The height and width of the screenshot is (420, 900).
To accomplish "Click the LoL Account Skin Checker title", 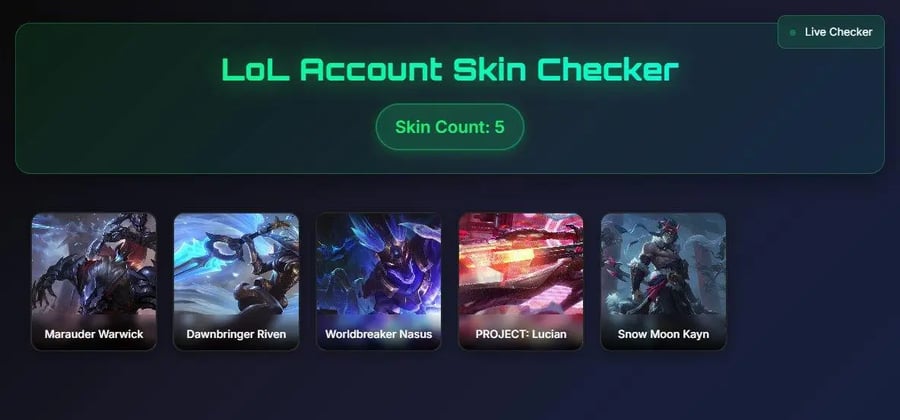I will coord(450,69).
